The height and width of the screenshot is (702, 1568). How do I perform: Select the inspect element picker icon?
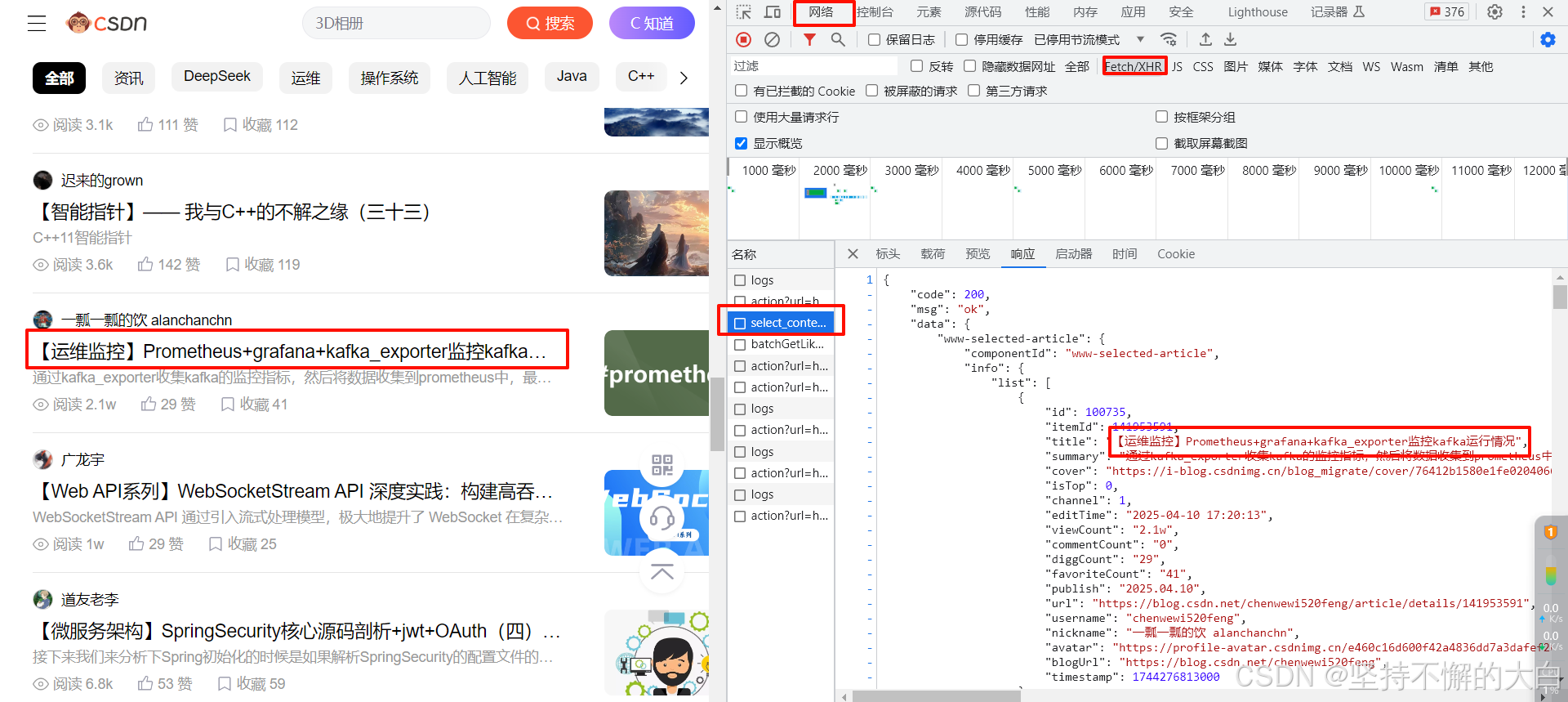click(743, 11)
